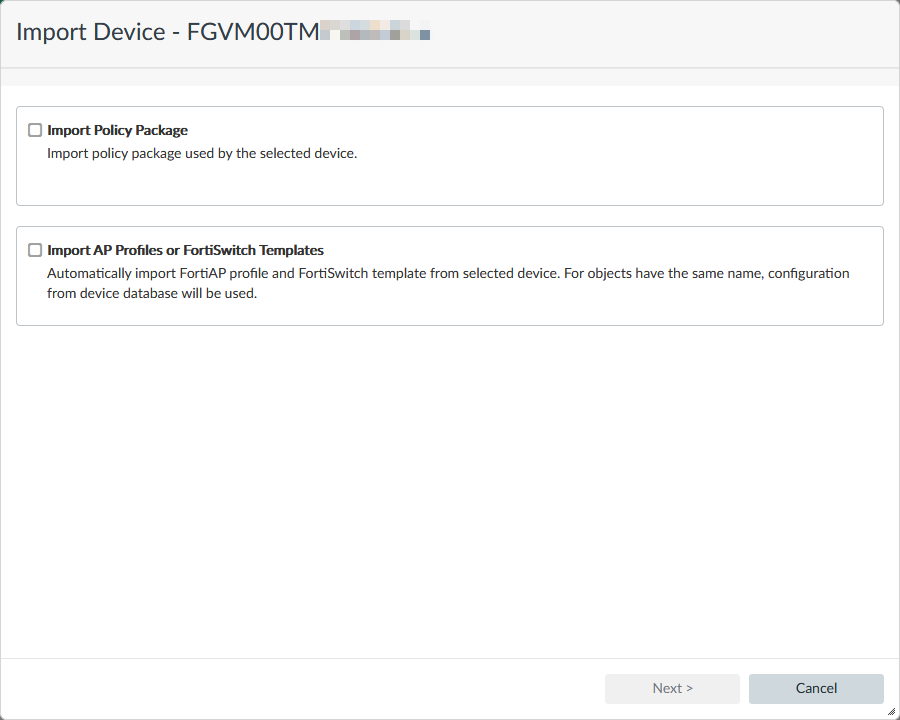Screen dimensions: 900x720
Task: Click the 'FGVM00TM' device name in the header
Action: click(252, 32)
